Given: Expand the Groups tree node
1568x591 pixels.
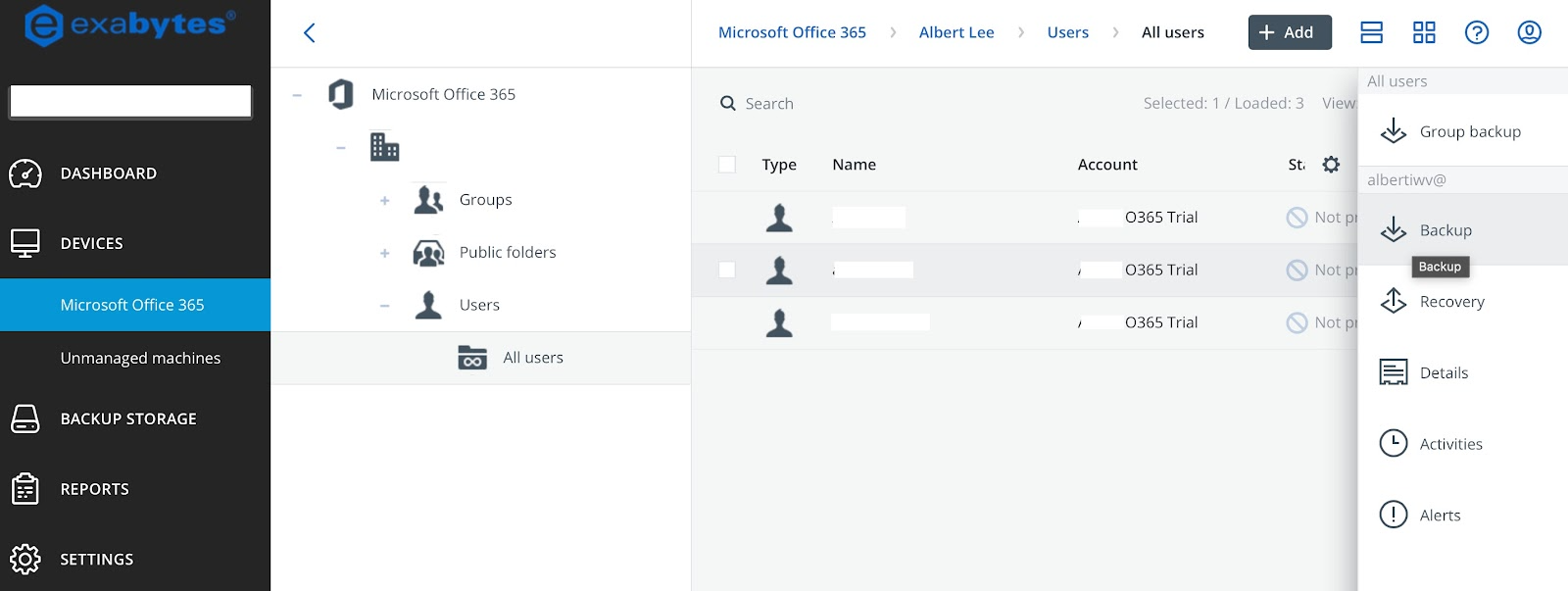Looking at the screenshot, I should (x=385, y=201).
